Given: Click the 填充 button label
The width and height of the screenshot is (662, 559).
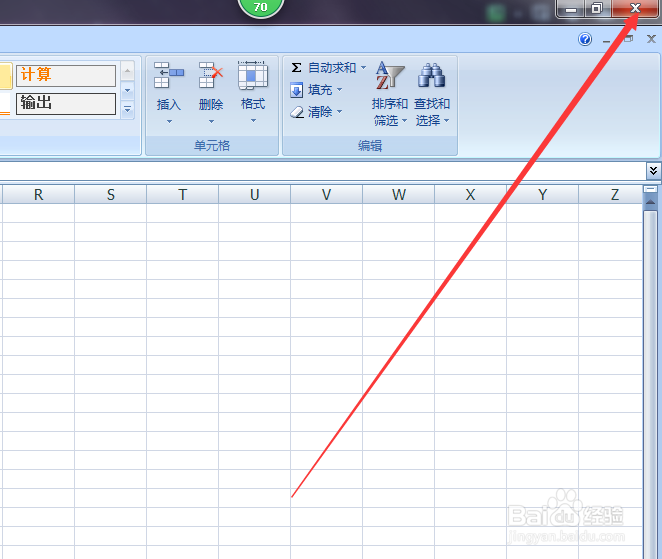Looking at the screenshot, I should 320,90.
